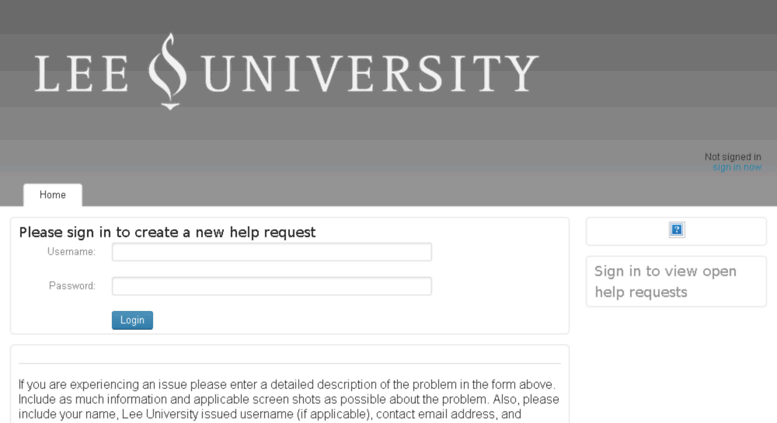This screenshot has width=777, height=423.
Task: Click the word UNIVERSITY in the header logo
Action: [x=370, y=73]
